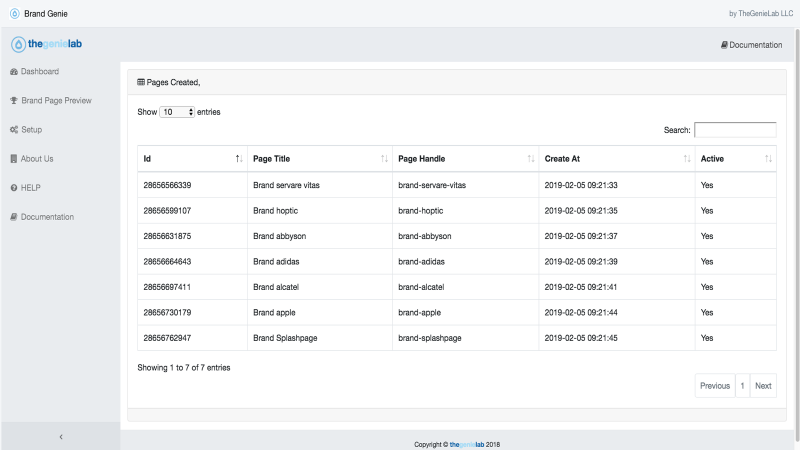Sort by Page Title column arrows
Image resolution: width=800 pixels, height=450 pixels.
(384, 159)
